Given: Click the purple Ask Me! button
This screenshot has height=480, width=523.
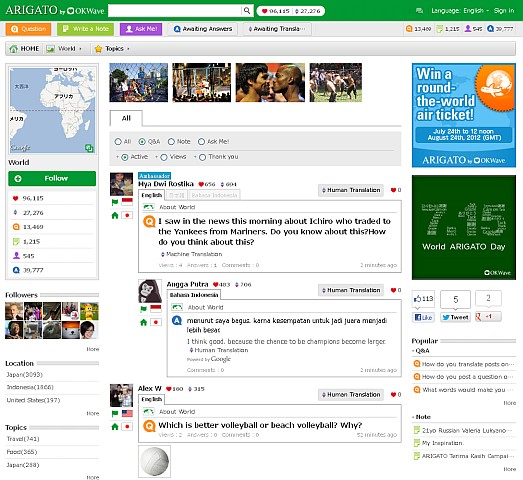Looking at the screenshot, I should 141,29.
